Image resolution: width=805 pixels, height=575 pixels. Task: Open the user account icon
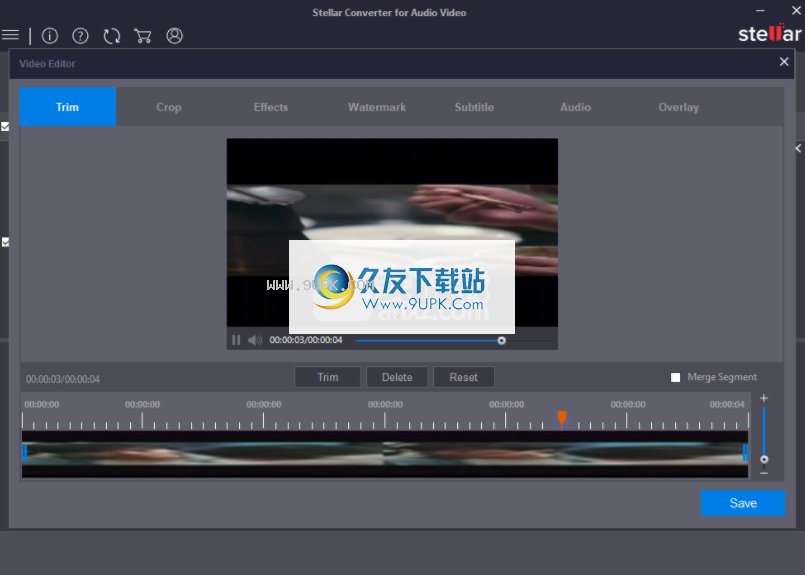coord(175,35)
